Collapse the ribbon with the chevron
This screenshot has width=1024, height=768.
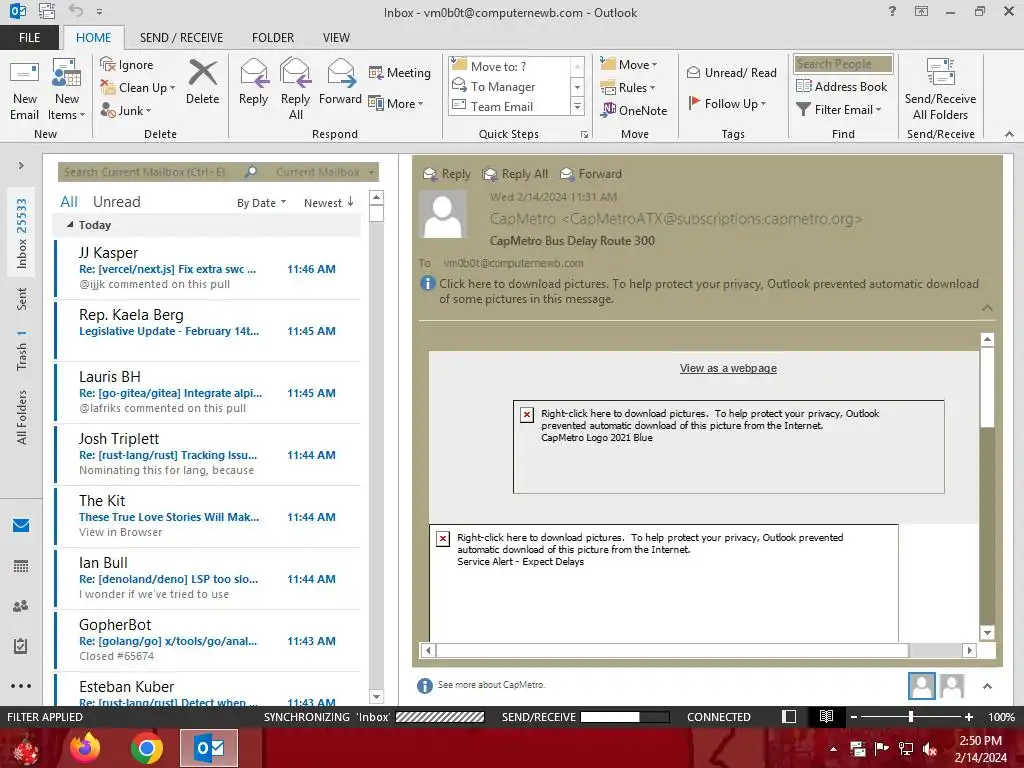pos(1009,134)
